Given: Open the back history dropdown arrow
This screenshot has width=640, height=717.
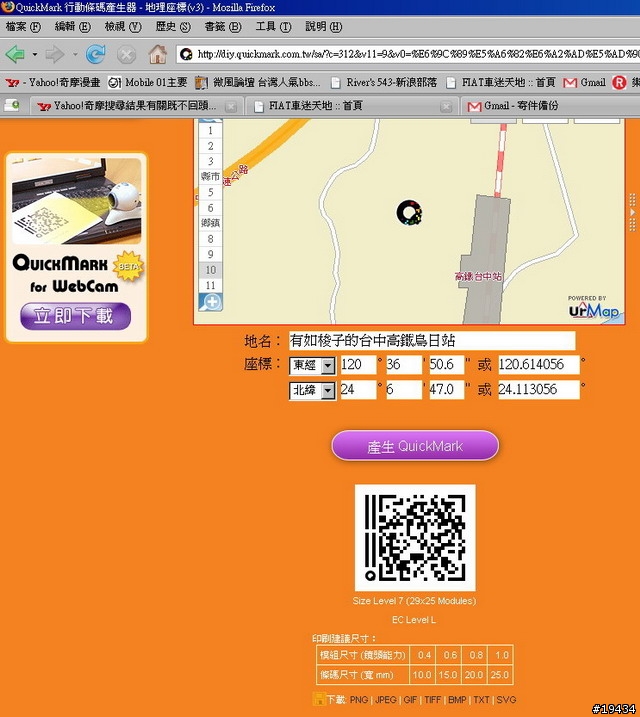Looking at the screenshot, I should coord(35,54).
